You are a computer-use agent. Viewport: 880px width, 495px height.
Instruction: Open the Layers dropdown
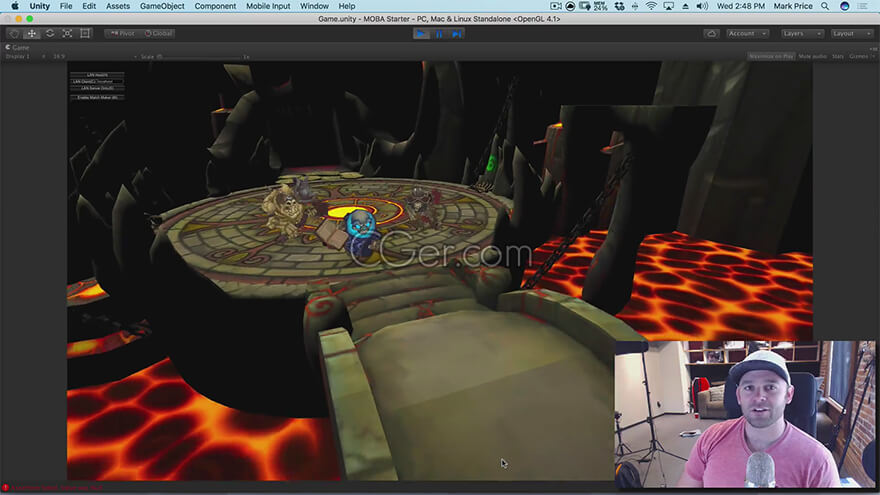coord(802,34)
